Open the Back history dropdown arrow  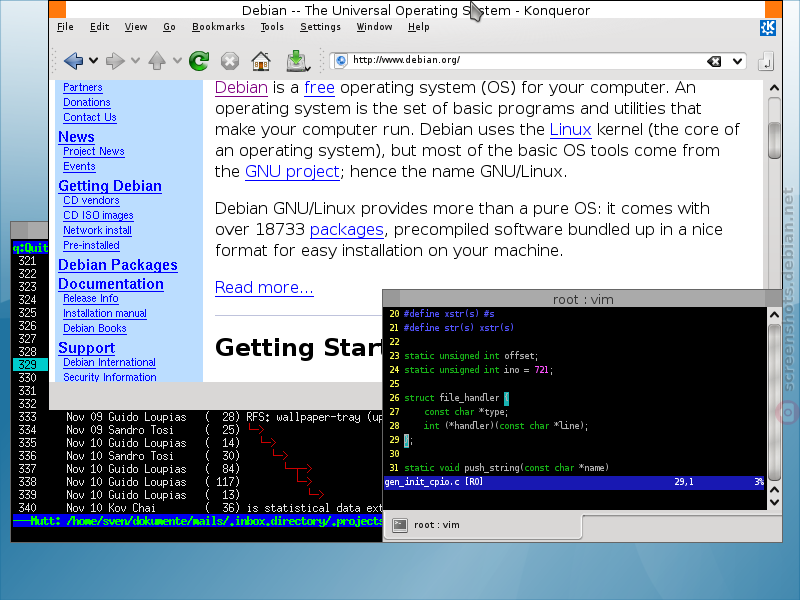click(x=93, y=61)
